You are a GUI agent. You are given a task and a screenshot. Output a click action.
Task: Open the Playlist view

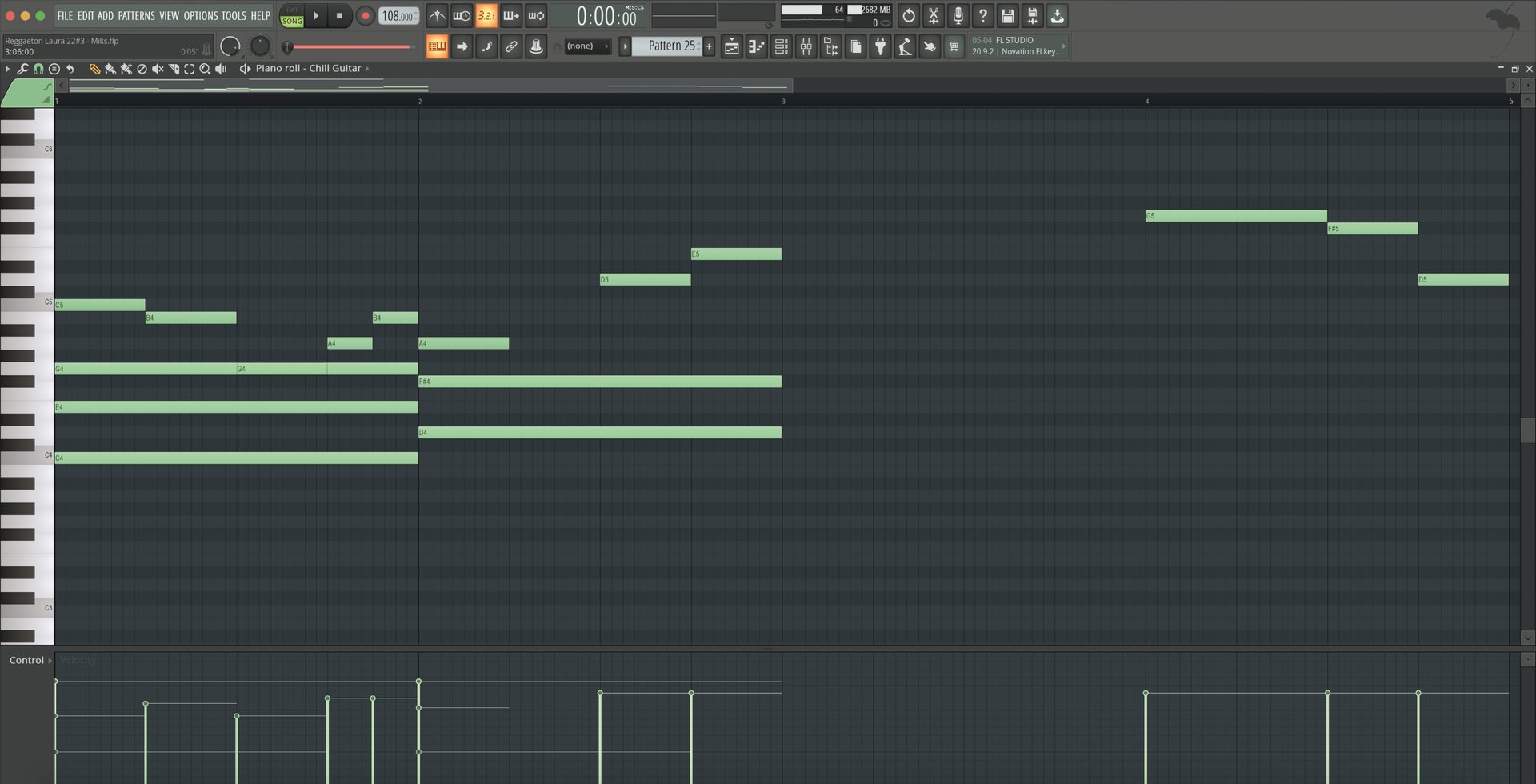click(731, 47)
